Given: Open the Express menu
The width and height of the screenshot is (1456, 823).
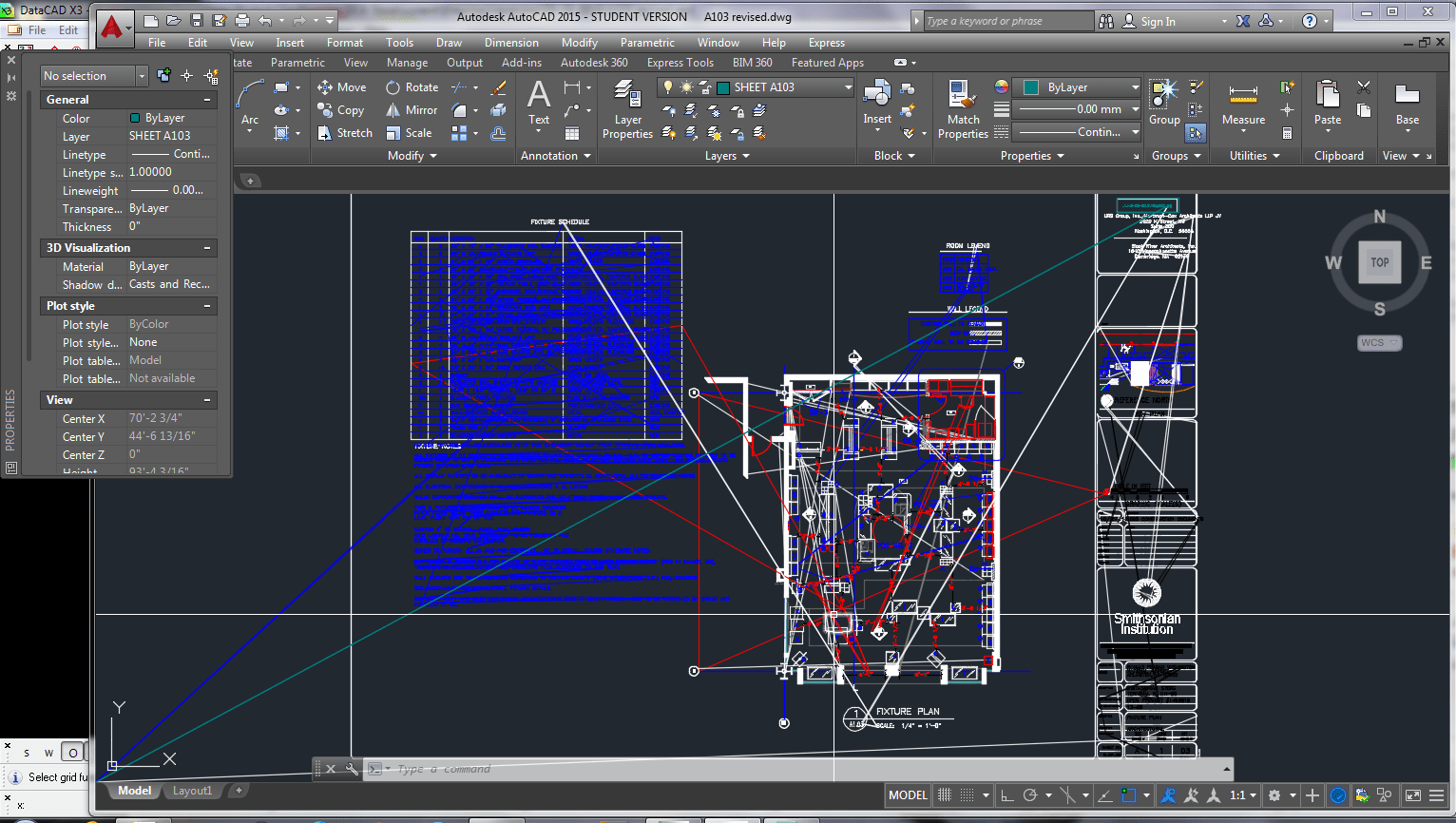Looking at the screenshot, I should point(826,43).
